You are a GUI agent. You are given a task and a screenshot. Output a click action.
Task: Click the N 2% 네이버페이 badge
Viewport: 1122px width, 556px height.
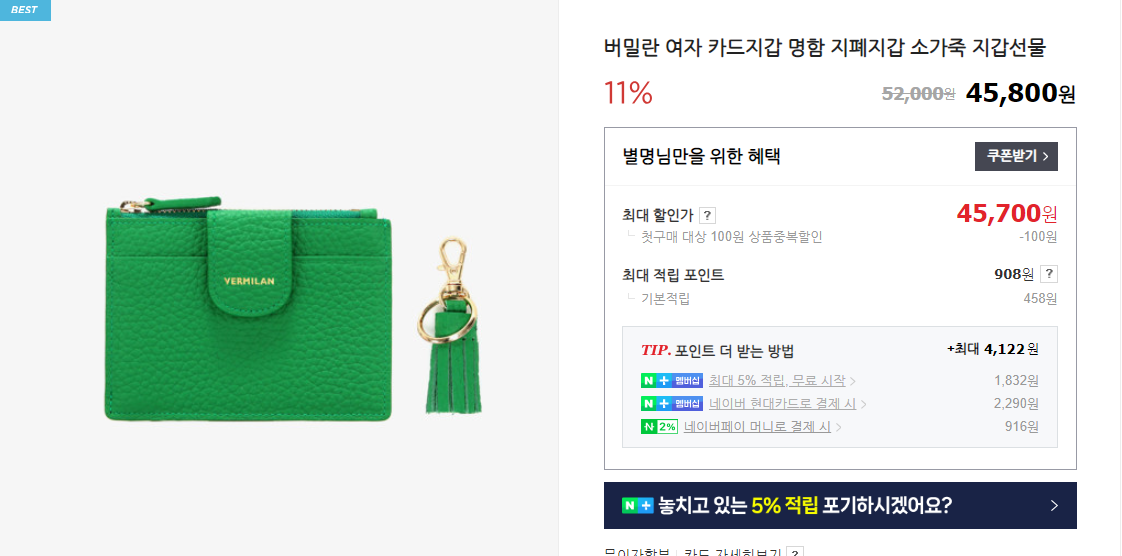tap(659, 427)
